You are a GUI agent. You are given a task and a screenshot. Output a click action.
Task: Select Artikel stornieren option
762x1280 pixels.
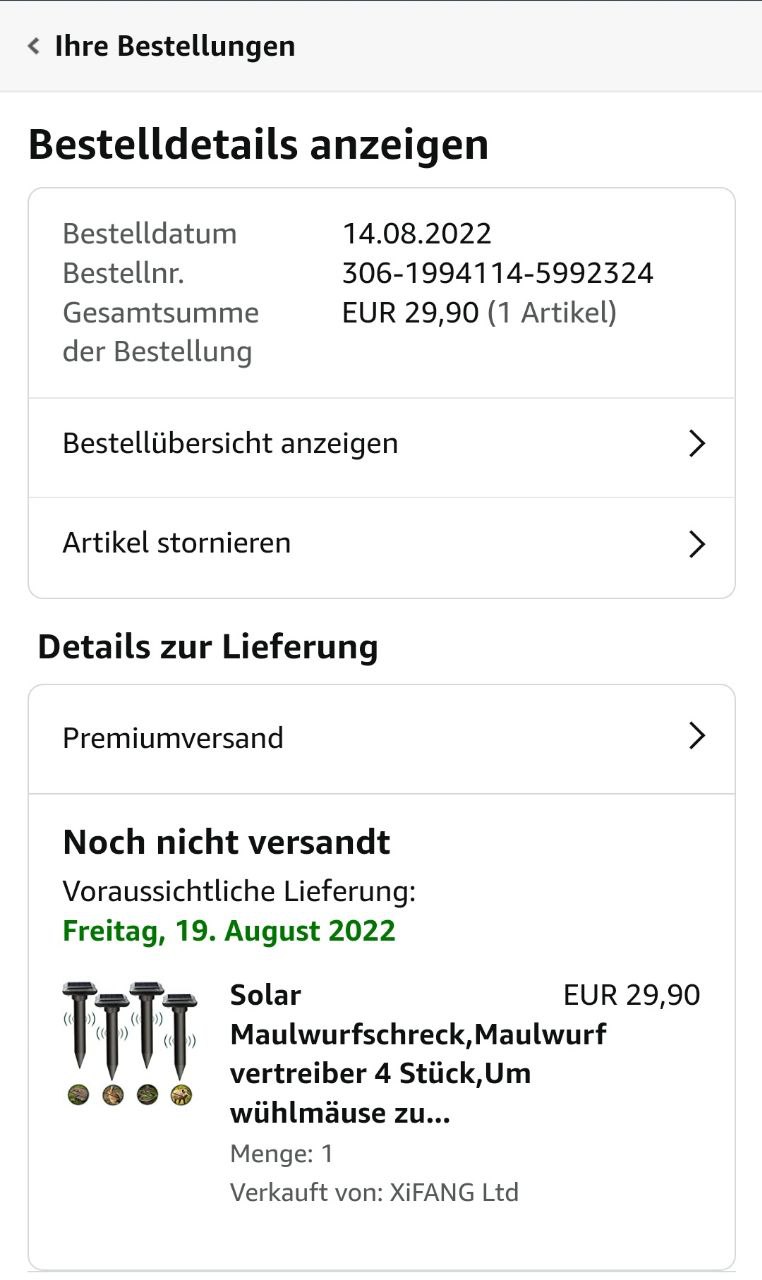point(177,543)
